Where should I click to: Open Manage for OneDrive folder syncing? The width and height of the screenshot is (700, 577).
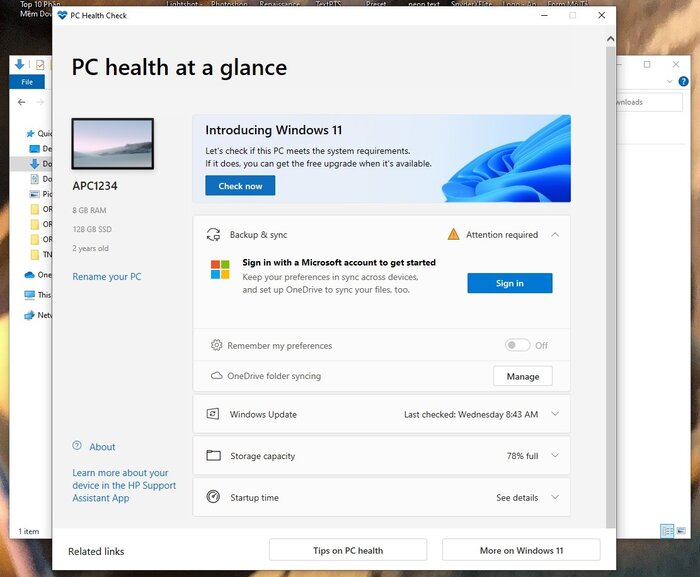point(523,376)
